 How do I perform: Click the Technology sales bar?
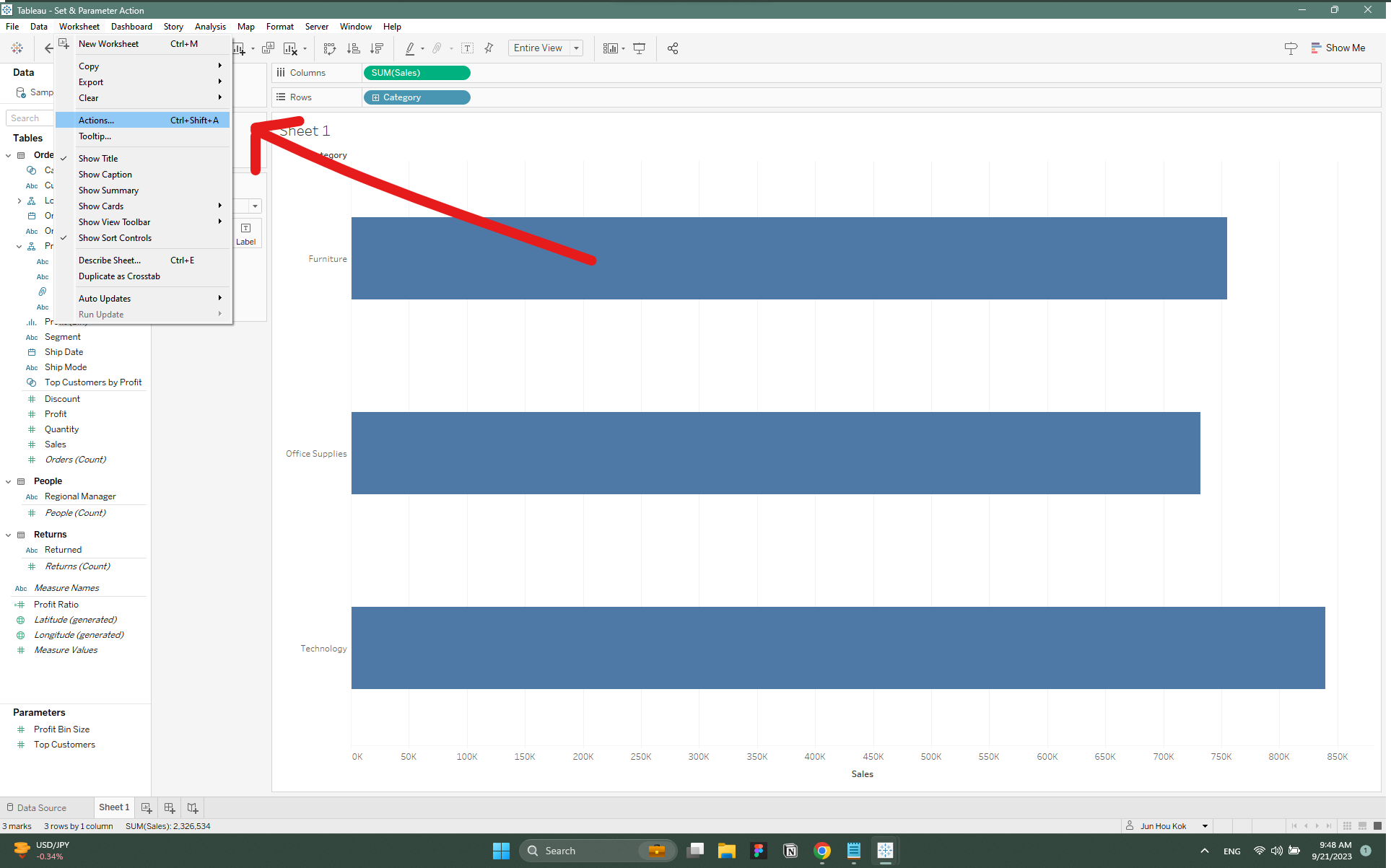pyautogui.click(x=838, y=648)
